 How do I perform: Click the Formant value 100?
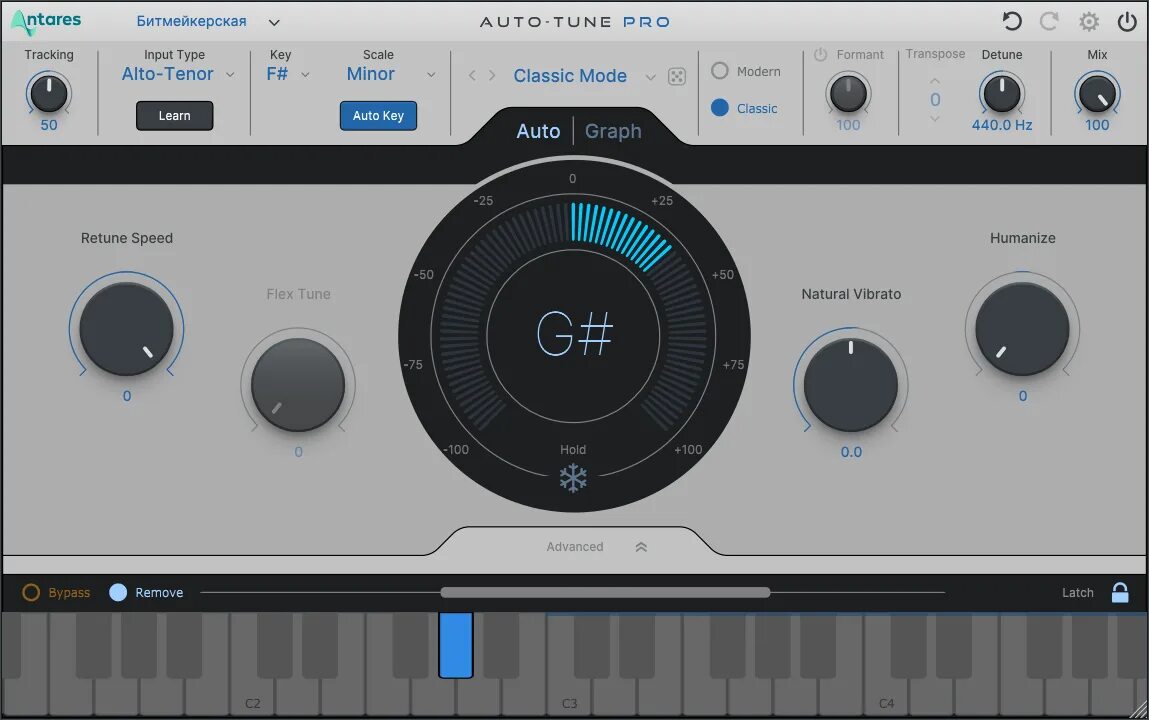848,125
